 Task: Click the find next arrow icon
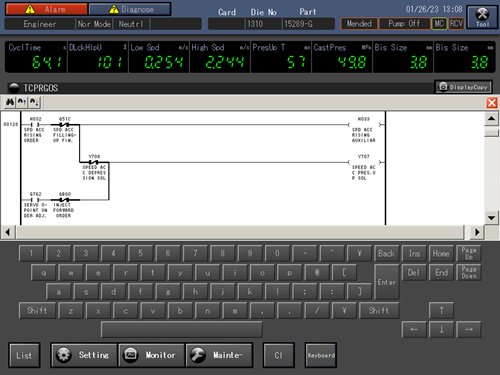point(34,102)
